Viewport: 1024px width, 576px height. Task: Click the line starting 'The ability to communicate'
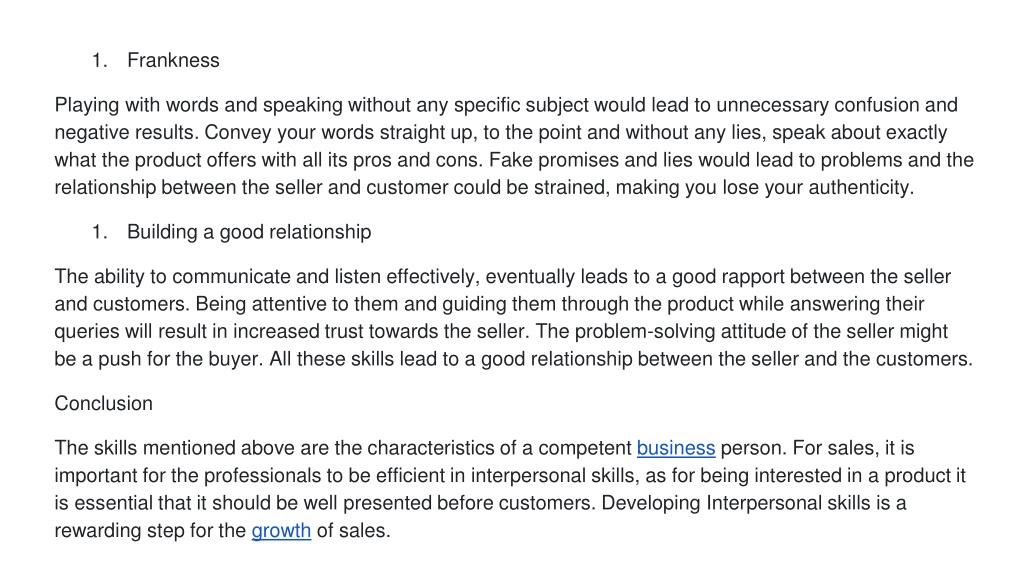pyautogui.click(x=503, y=277)
